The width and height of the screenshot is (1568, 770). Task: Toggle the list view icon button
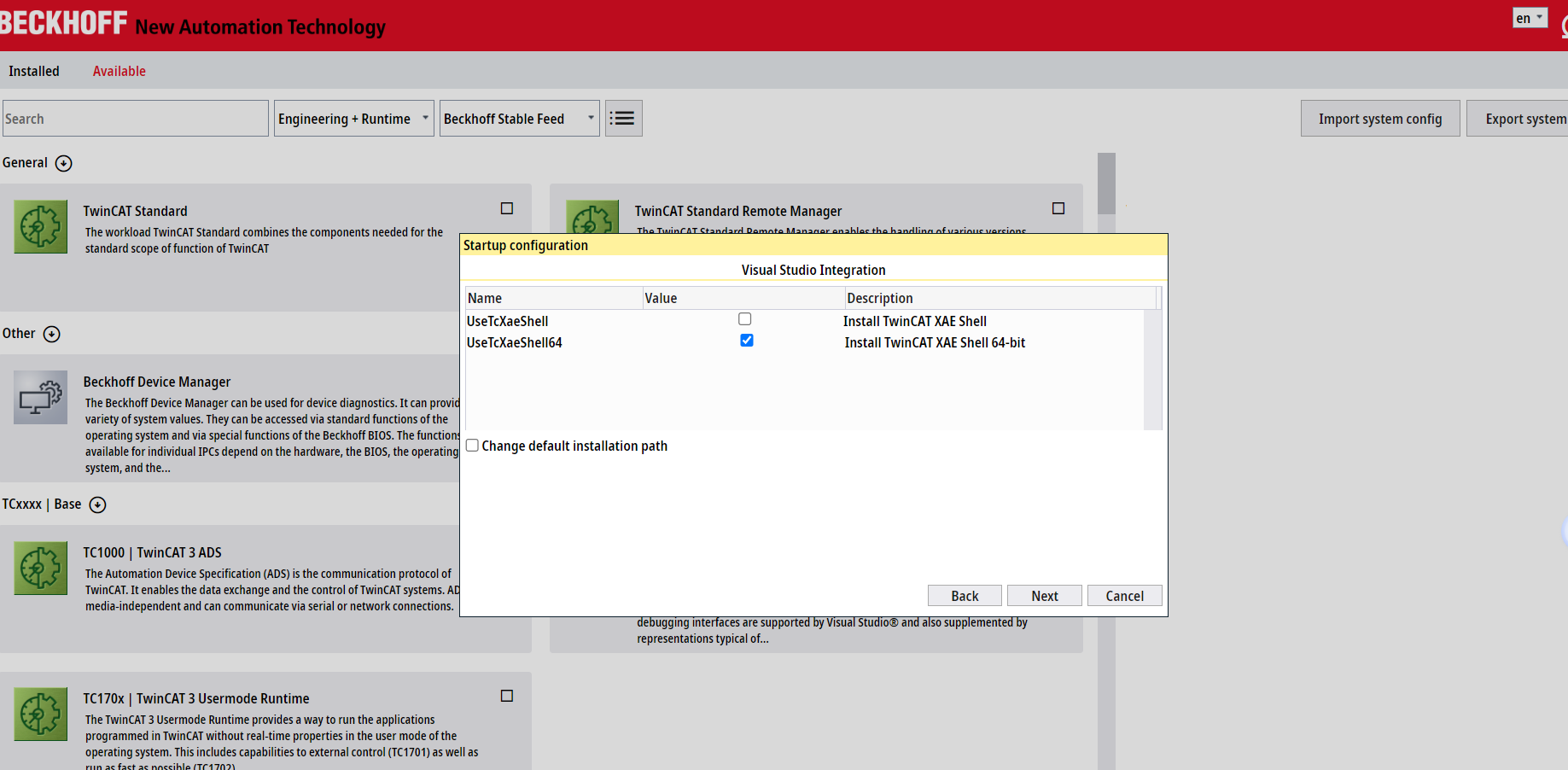click(x=624, y=119)
